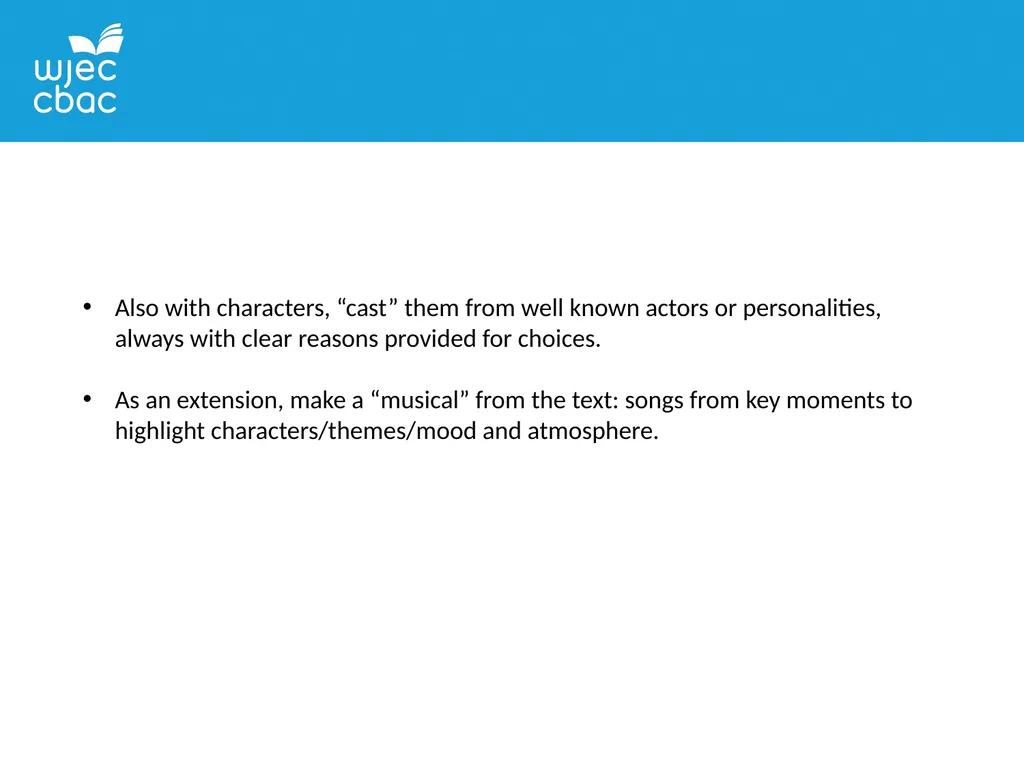The image size is (1024, 768).
Task: Click the WJEC CBAC logo
Action: [x=78, y=69]
